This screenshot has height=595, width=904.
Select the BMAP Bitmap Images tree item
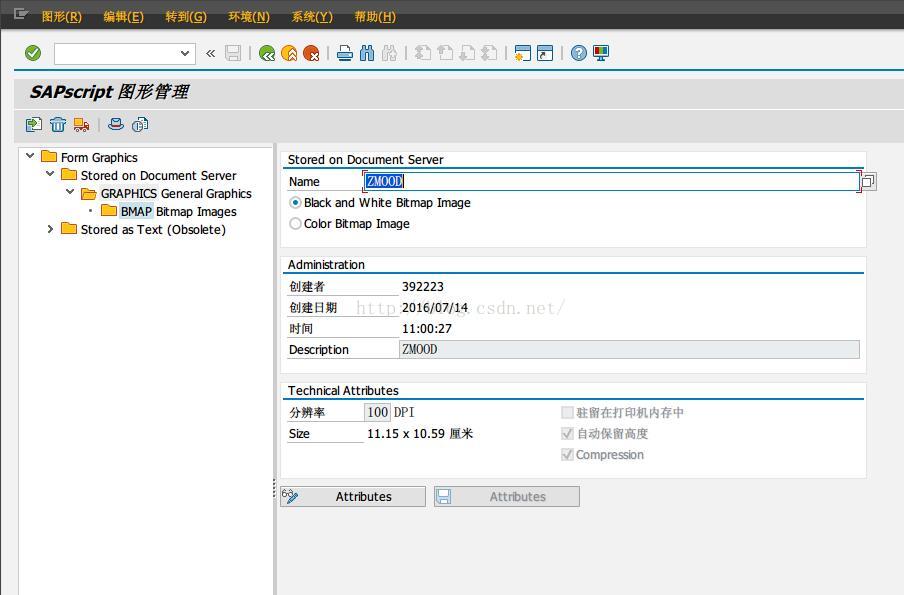tap(178, 212)
